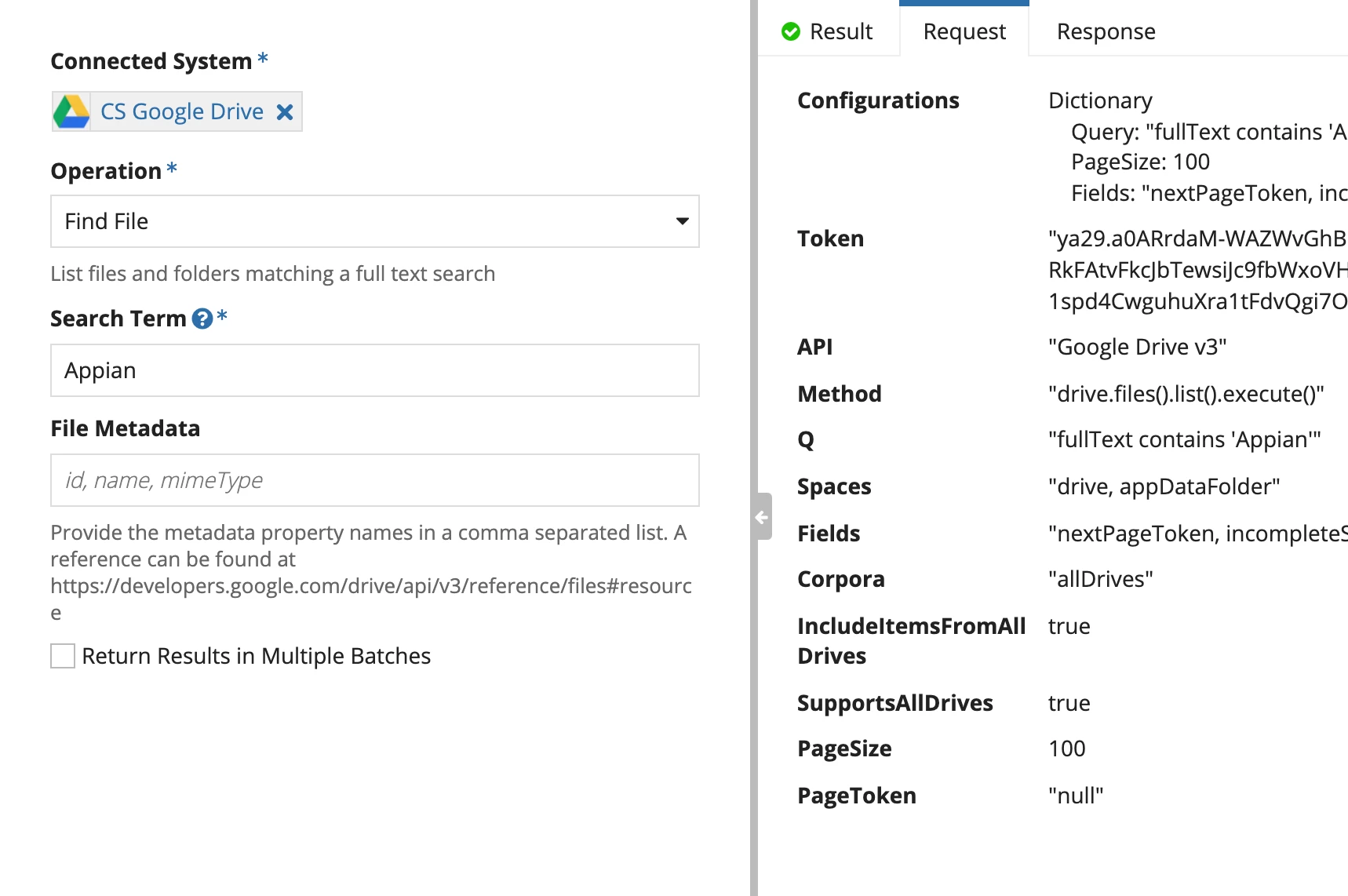The width and height of the screenshot is (1348, 896).
Task: Click the SupportsAllDrives label
Action: 894,703
